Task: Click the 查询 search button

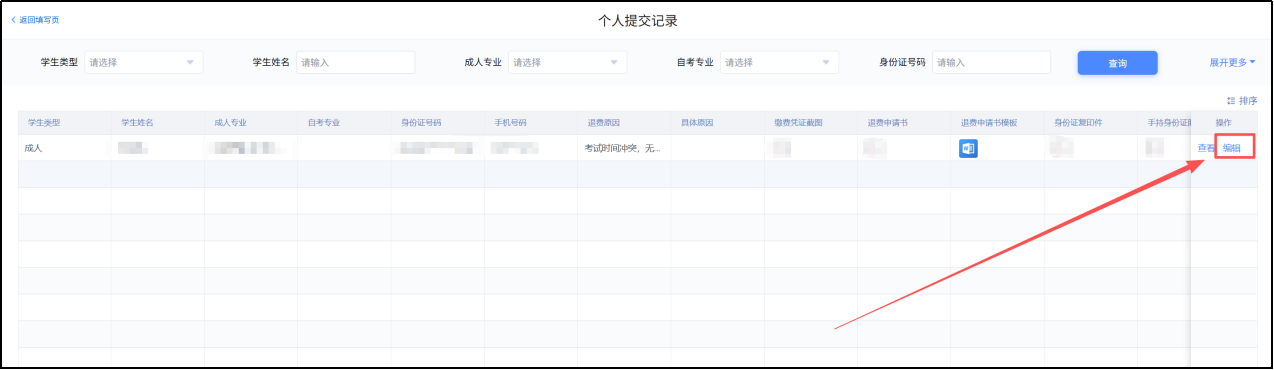Action: tap(1117, 63)
